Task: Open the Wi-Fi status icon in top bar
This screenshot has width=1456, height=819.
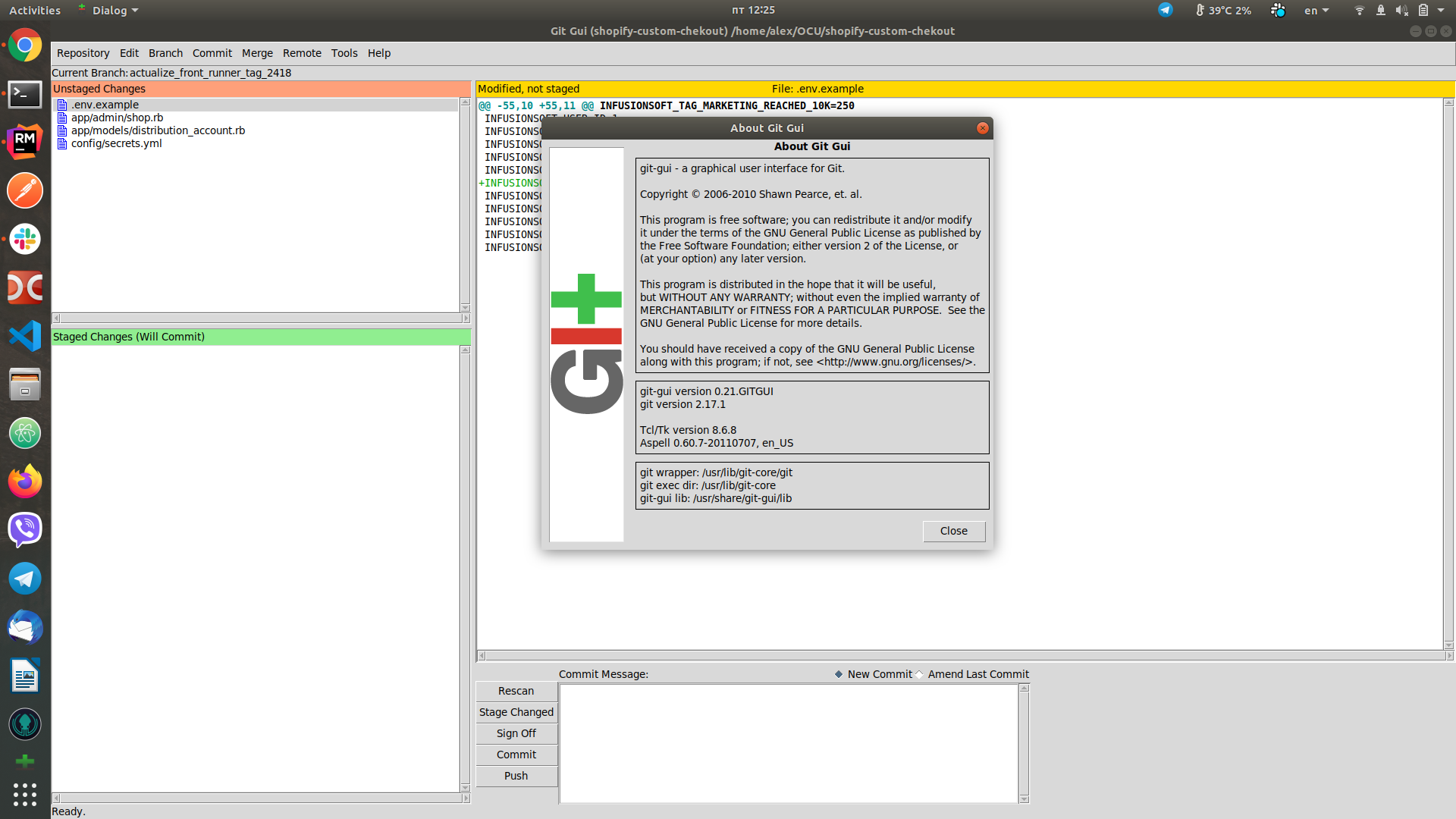Action: point(1359,10)
